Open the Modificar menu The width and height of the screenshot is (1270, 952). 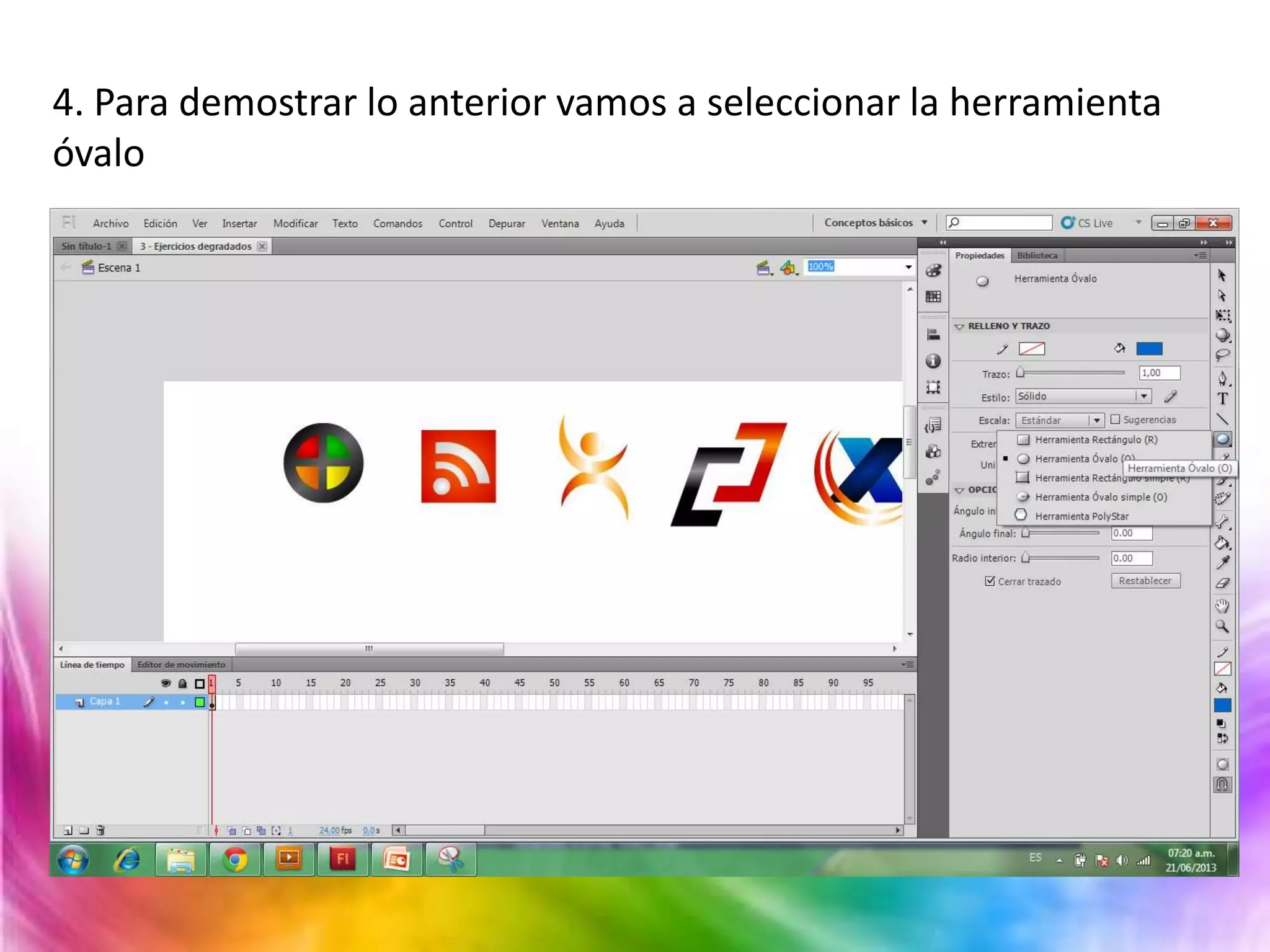coord(295,223)
